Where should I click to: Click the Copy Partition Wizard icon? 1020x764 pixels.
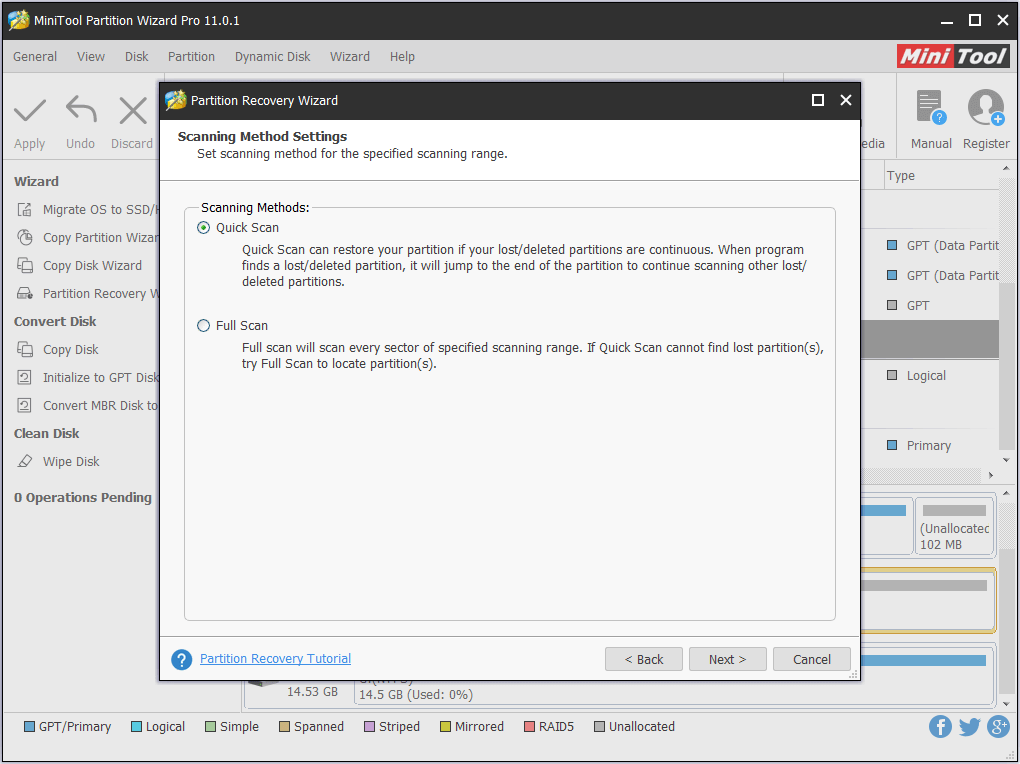25,238
